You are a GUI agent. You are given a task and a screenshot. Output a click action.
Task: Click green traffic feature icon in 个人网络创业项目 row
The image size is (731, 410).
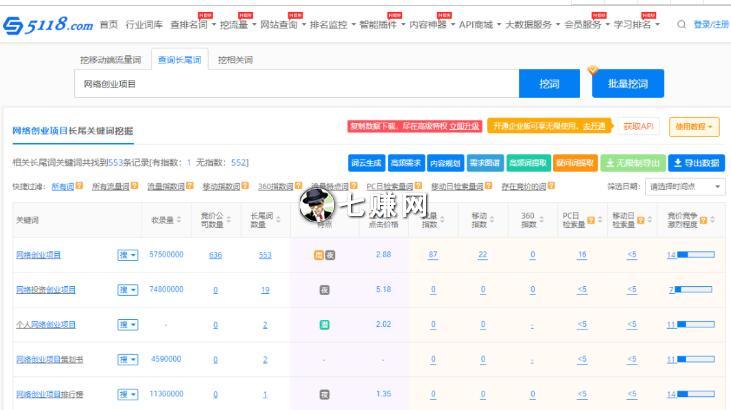point(324,325)
